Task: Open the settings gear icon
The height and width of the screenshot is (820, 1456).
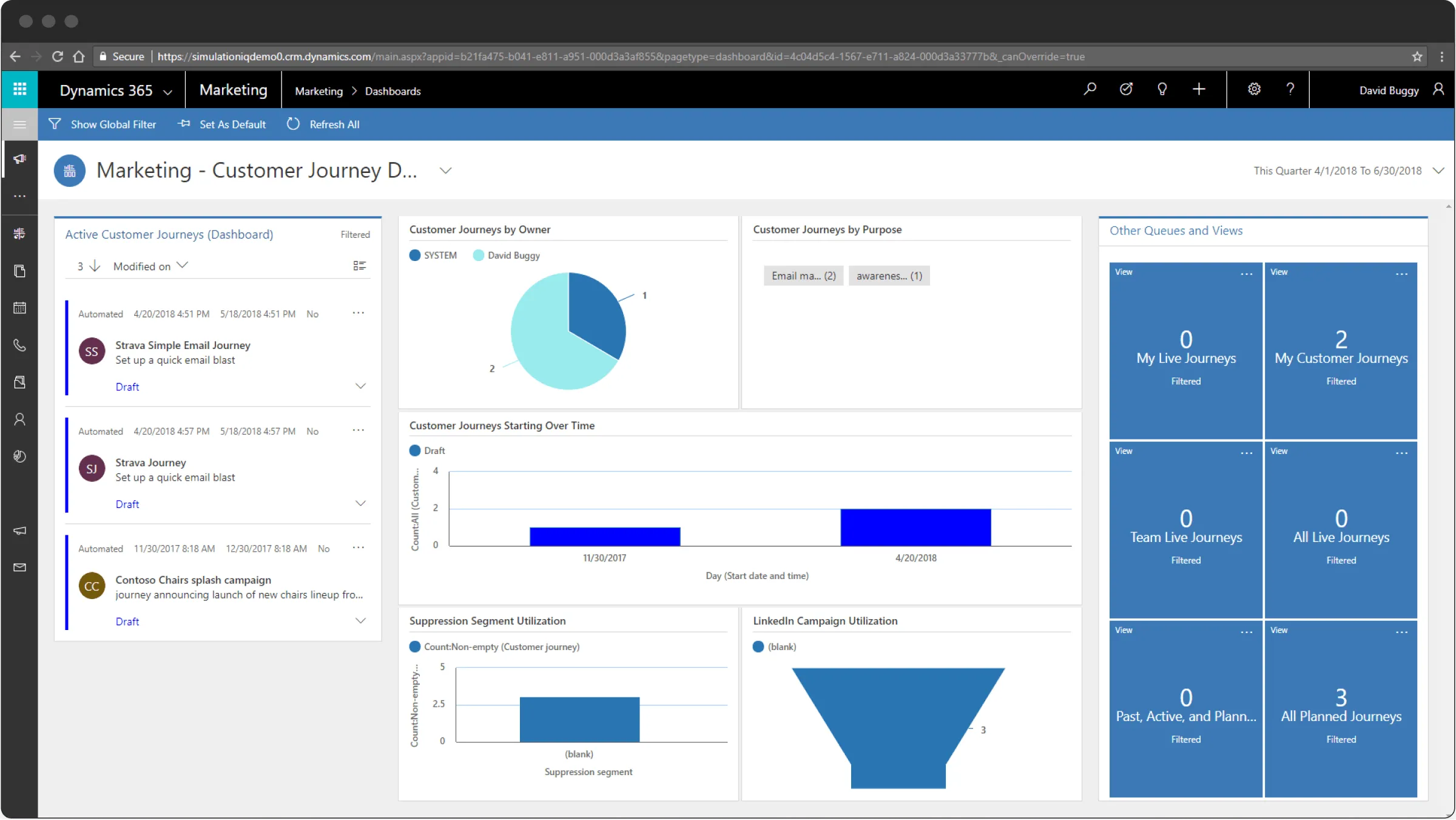Action: [1254, 90]
